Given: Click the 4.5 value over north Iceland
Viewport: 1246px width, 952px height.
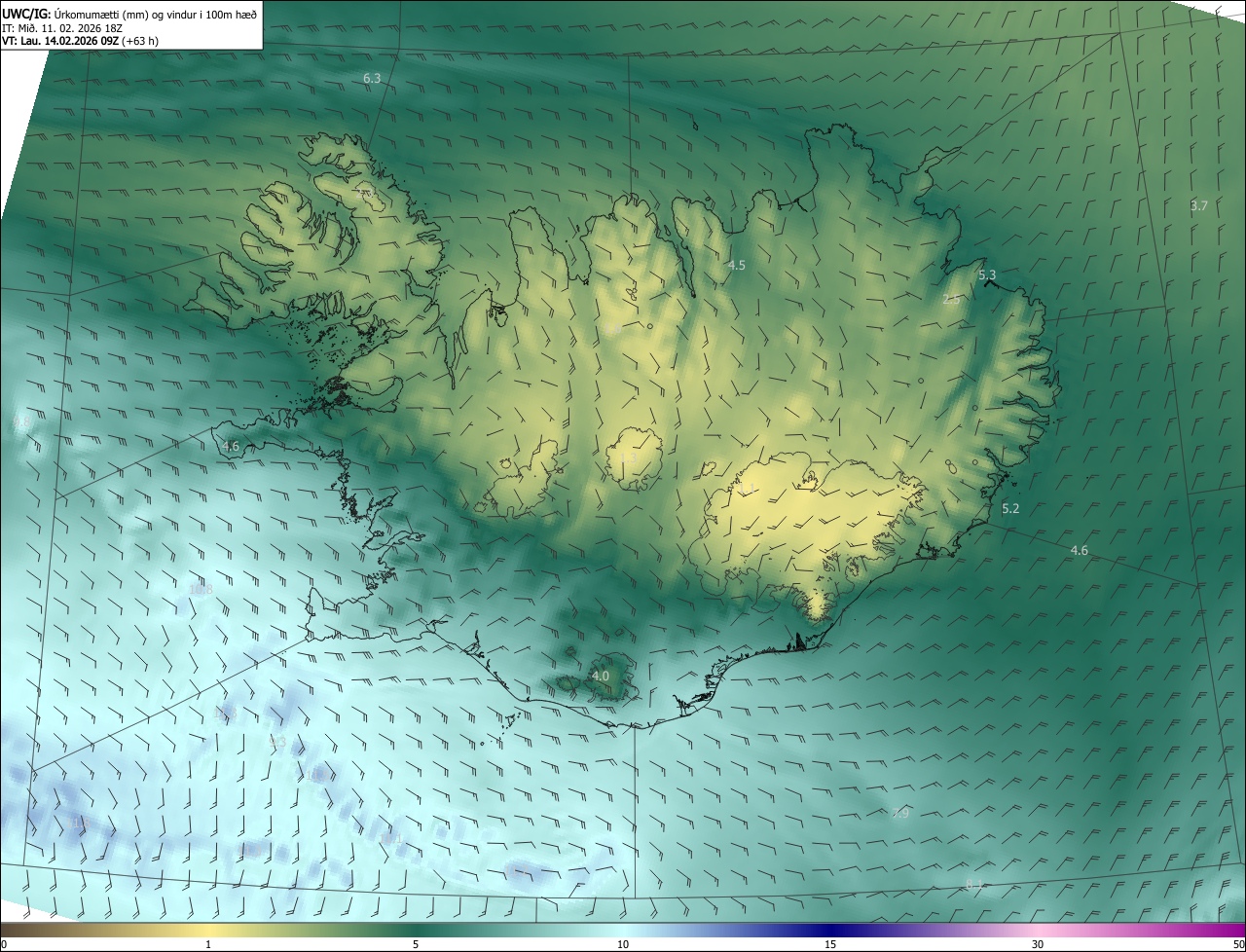Looking at the screenshot, I should point(737,265).
